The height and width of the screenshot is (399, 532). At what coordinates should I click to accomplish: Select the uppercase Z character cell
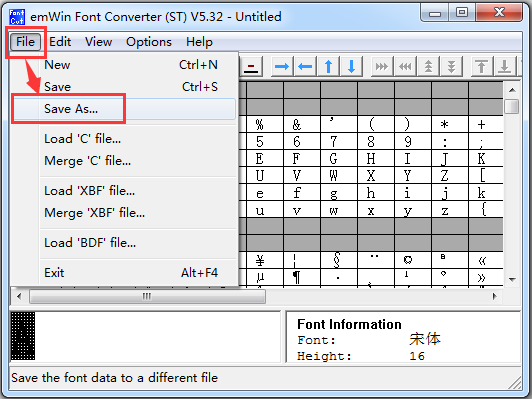[450, 175]
